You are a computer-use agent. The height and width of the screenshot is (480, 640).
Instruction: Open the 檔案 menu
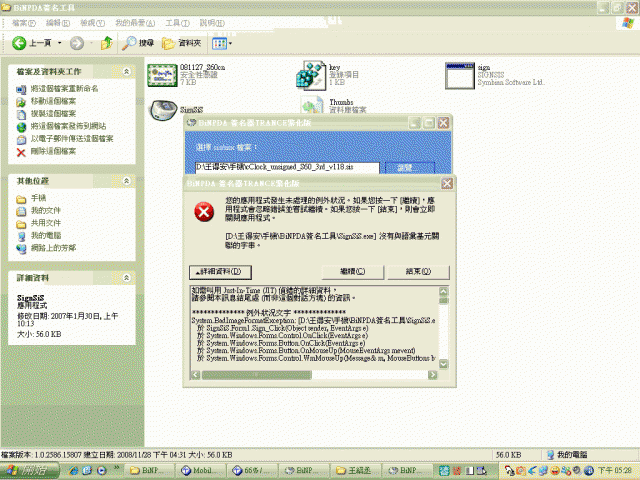coord(24,23)
